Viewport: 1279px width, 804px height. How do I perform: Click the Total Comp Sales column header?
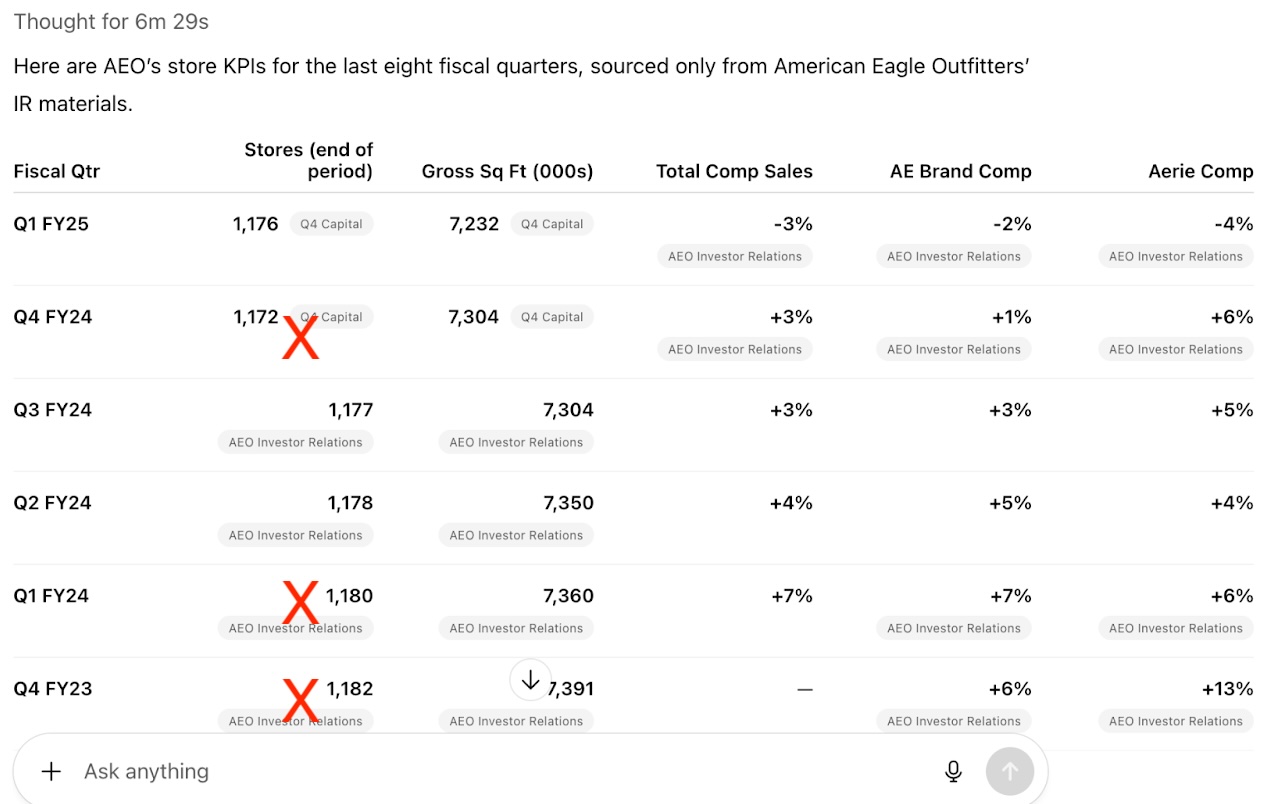(x=734, y=171)
